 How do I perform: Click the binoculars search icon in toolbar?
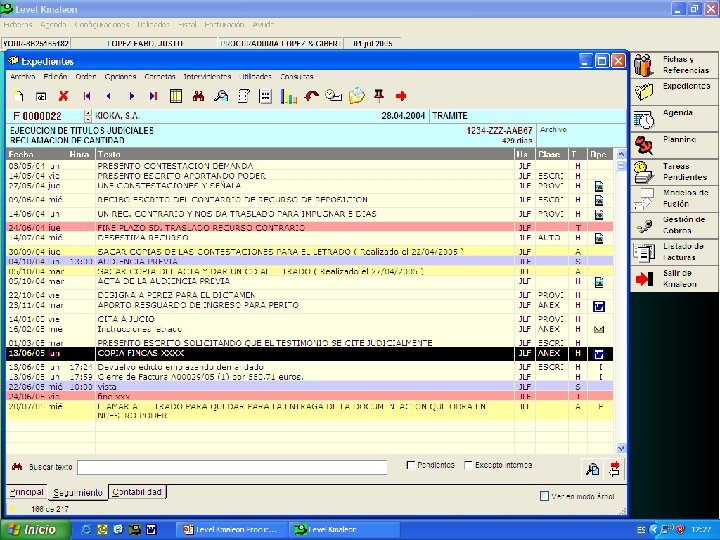pos(198,97)
